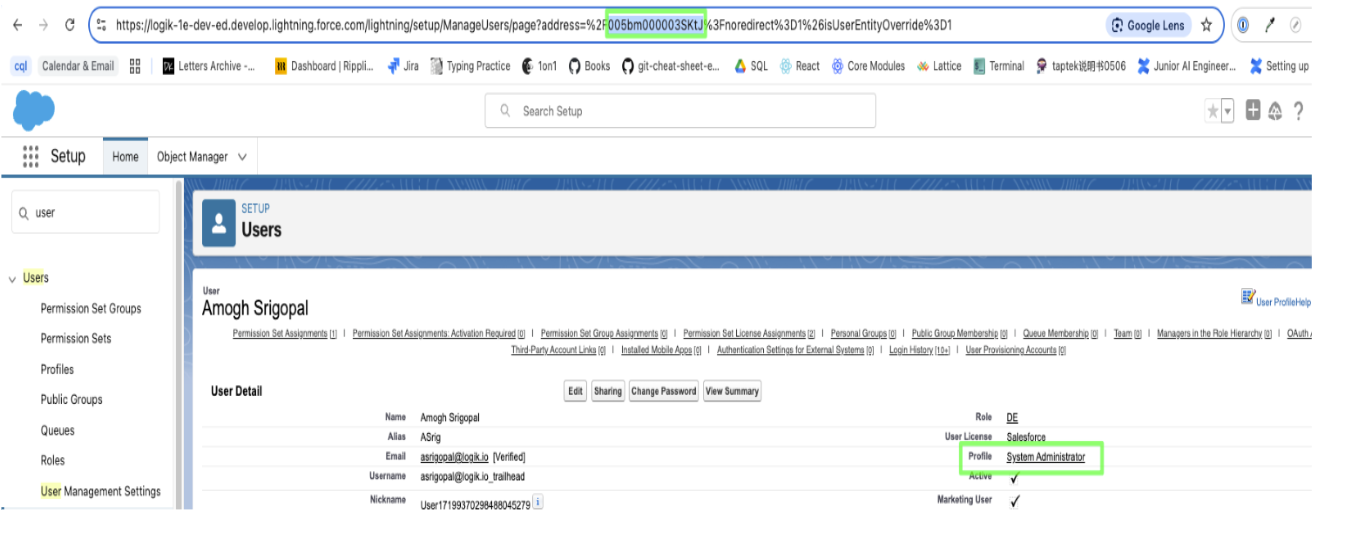Click the pen extension icon in browser toolbar

point(1270,25)
